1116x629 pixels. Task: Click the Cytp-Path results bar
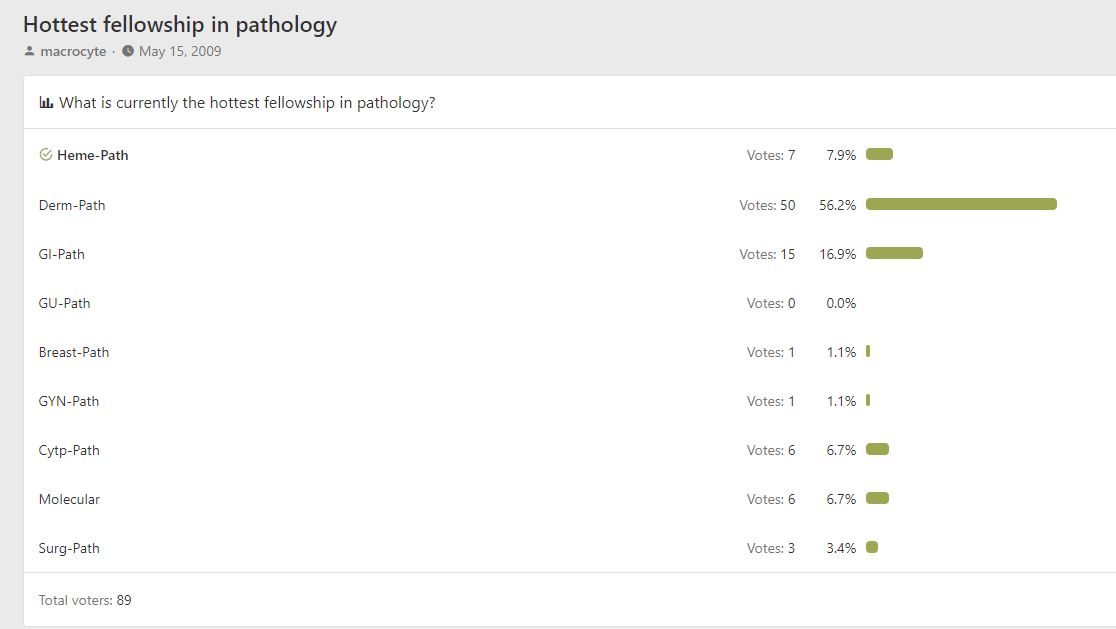pos(877,449)
